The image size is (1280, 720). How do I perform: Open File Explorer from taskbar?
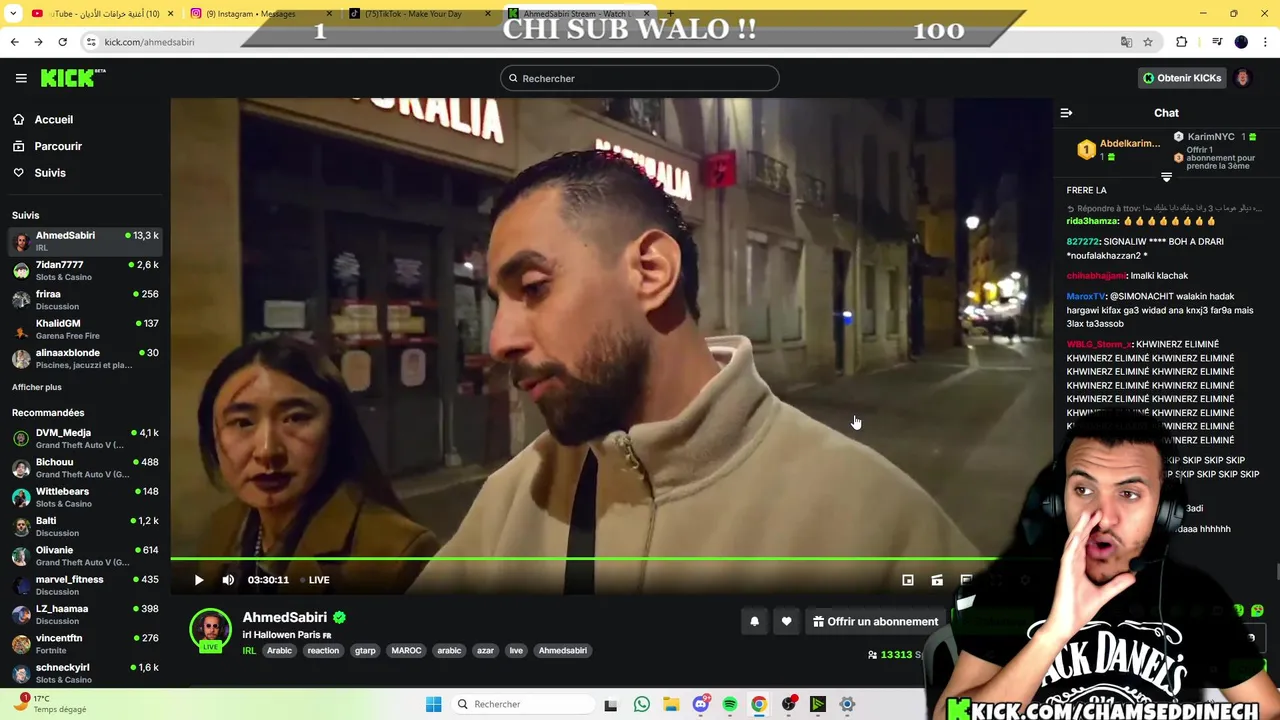point(671,704)
